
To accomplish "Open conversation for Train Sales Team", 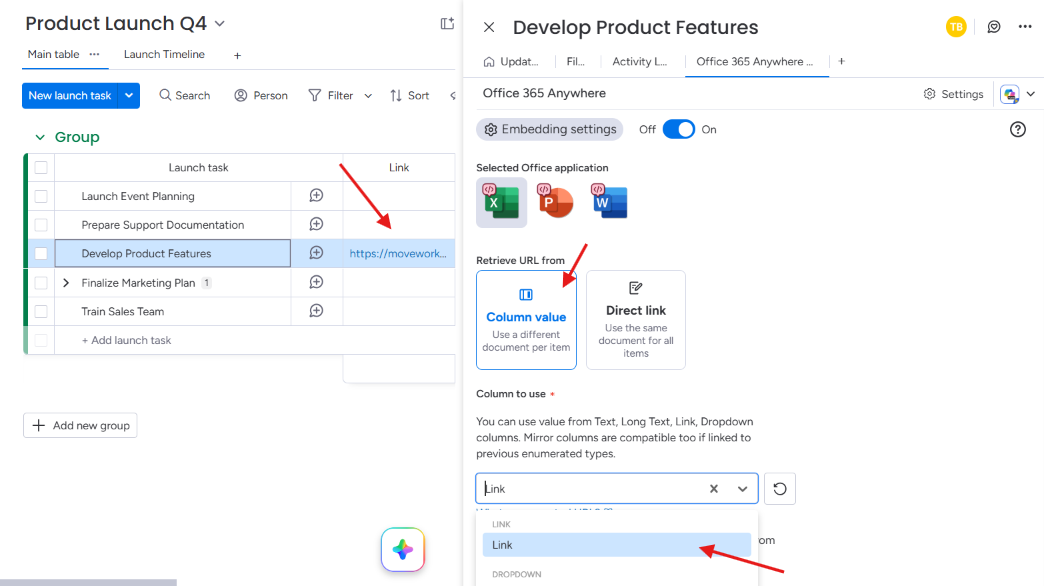I will click(x=316, y=311).
